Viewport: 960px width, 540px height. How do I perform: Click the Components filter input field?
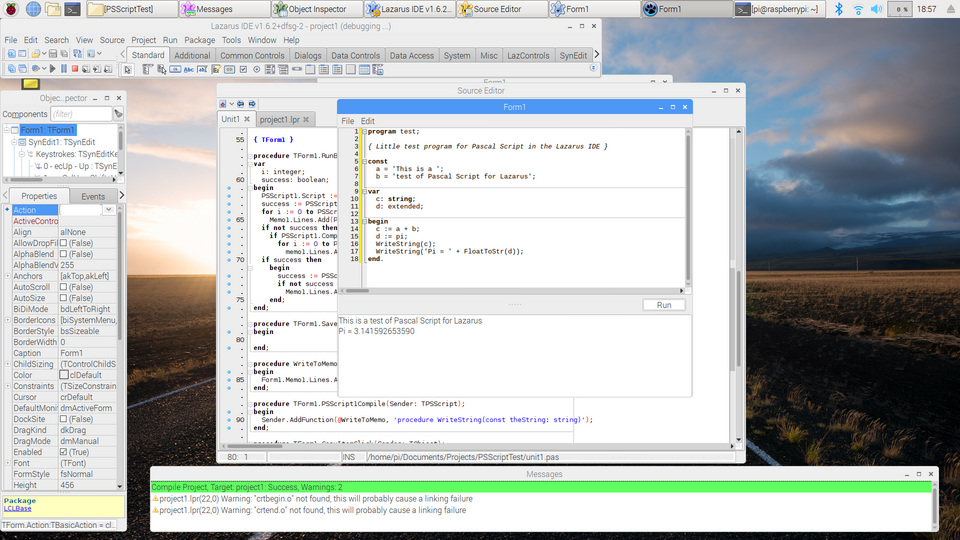click(x=80, y=114)
